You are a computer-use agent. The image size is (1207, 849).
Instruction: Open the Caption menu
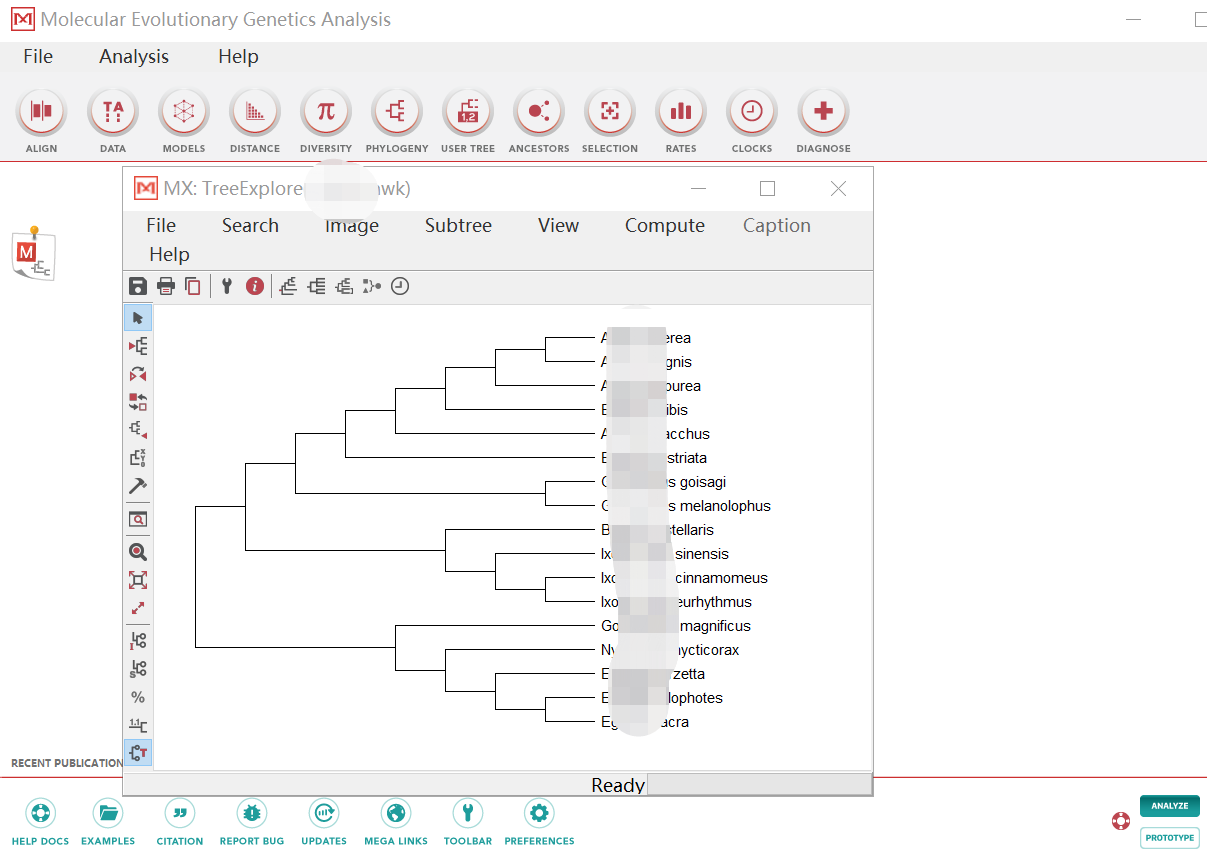[777, 226]
